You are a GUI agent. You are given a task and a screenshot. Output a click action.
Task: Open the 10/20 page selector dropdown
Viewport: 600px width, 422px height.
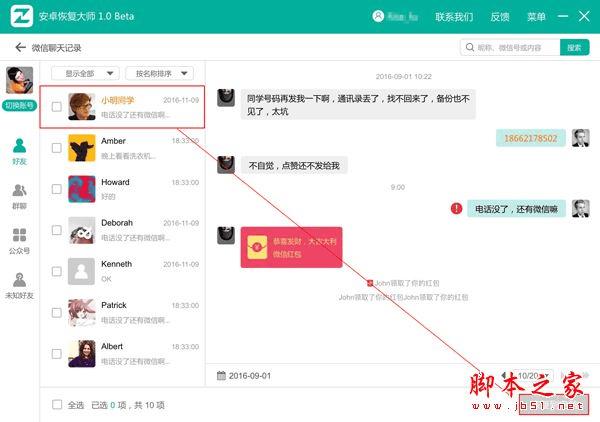(533, 376)
